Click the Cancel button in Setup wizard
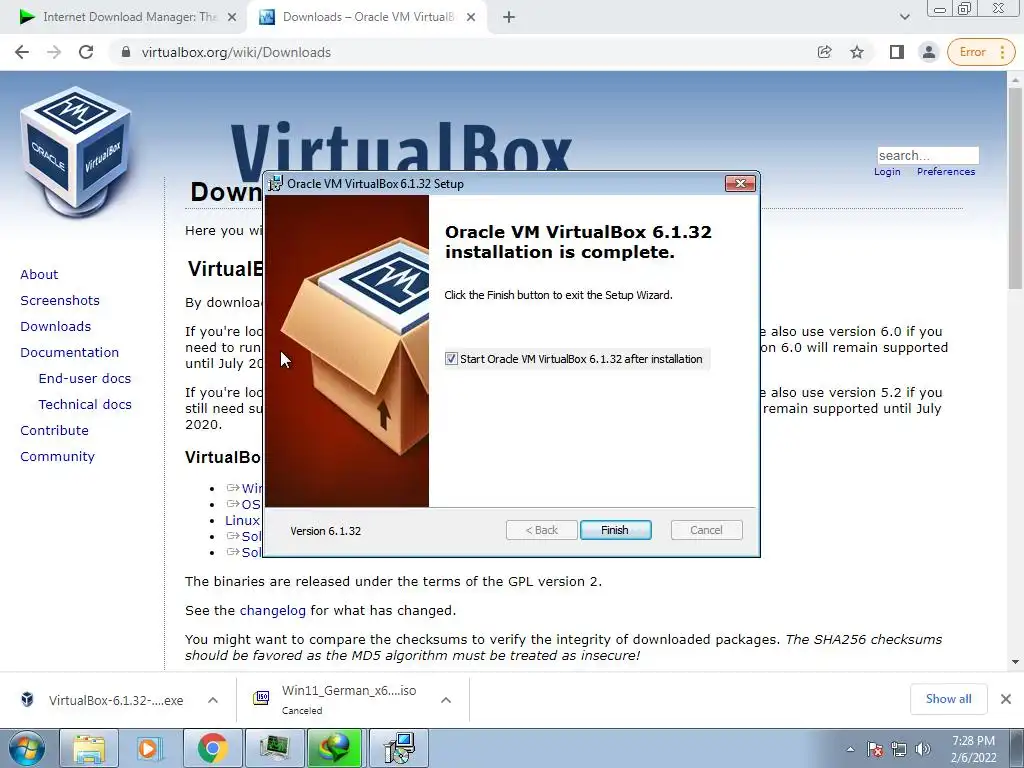This screenshot has height=768, width=1024. (706, 530)
